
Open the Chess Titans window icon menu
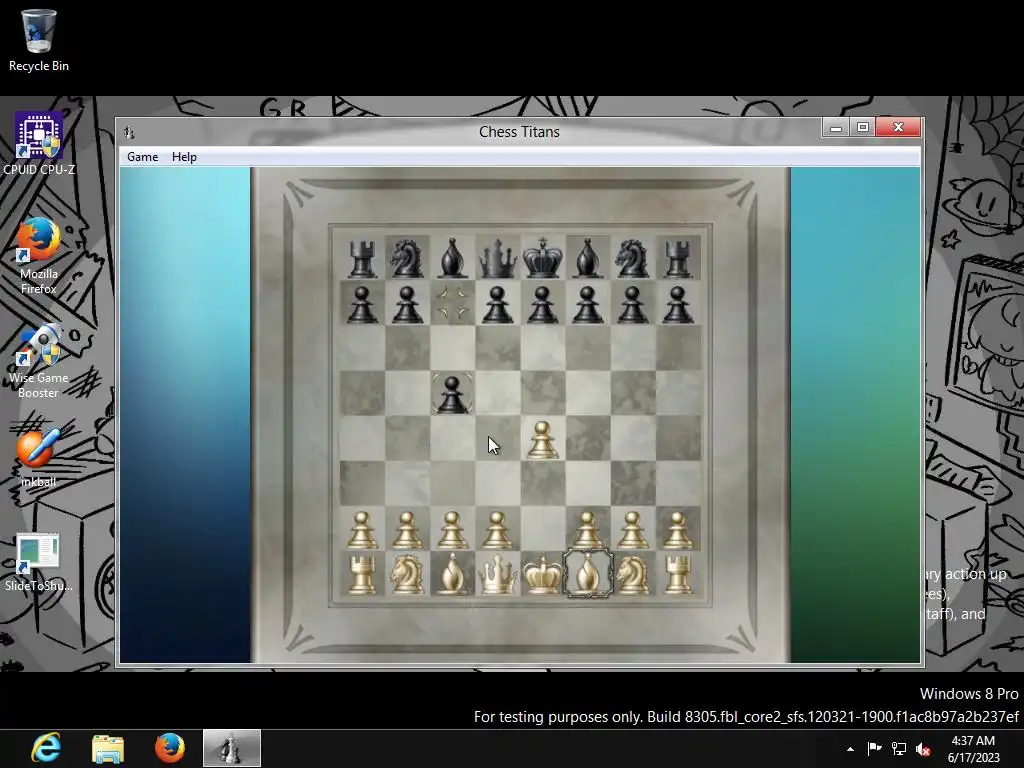(x=129, y=132)
